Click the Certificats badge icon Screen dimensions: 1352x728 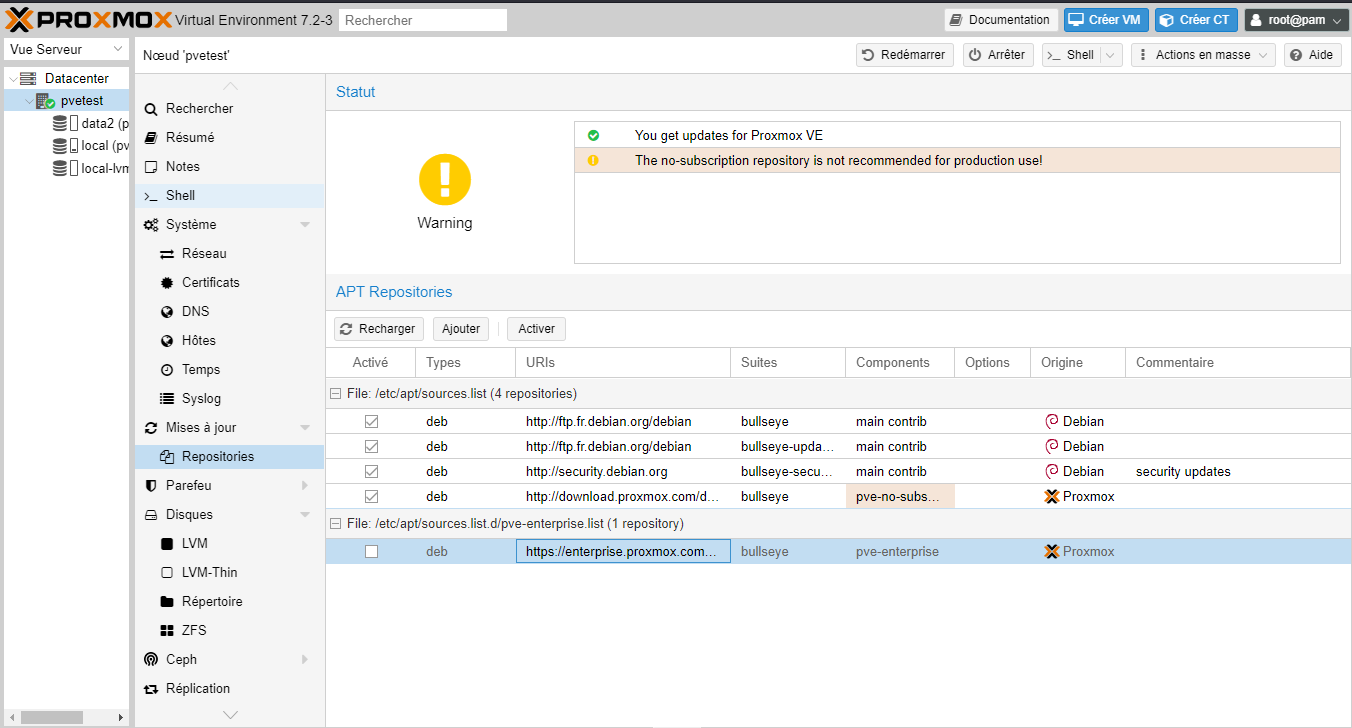click(167, 283)
